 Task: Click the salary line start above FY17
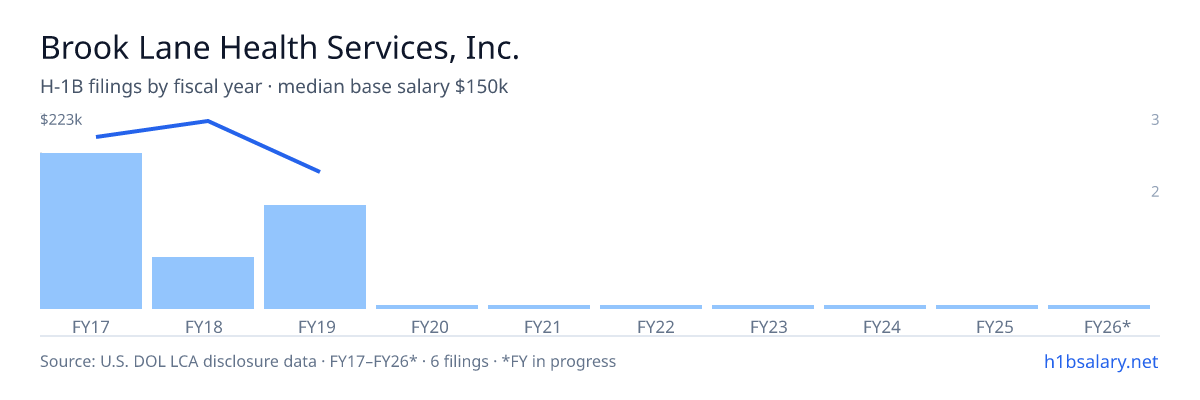point(96,136)
